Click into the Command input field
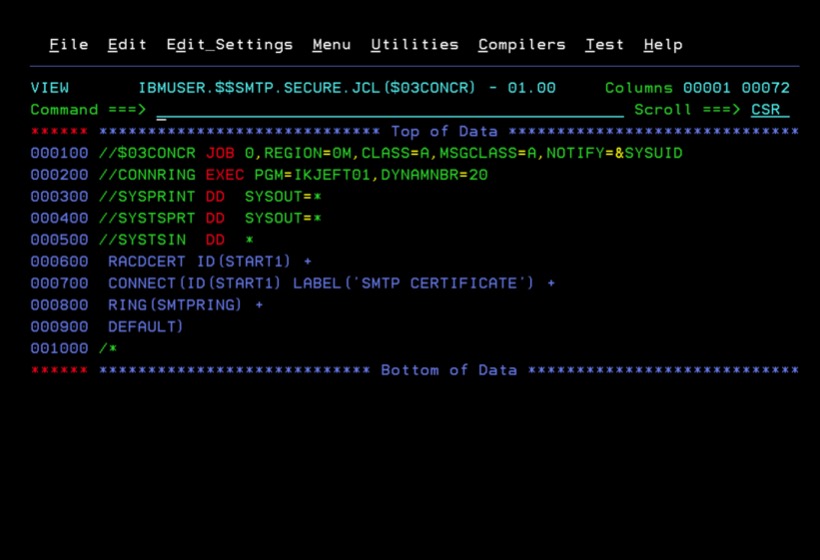 point(390,110)
